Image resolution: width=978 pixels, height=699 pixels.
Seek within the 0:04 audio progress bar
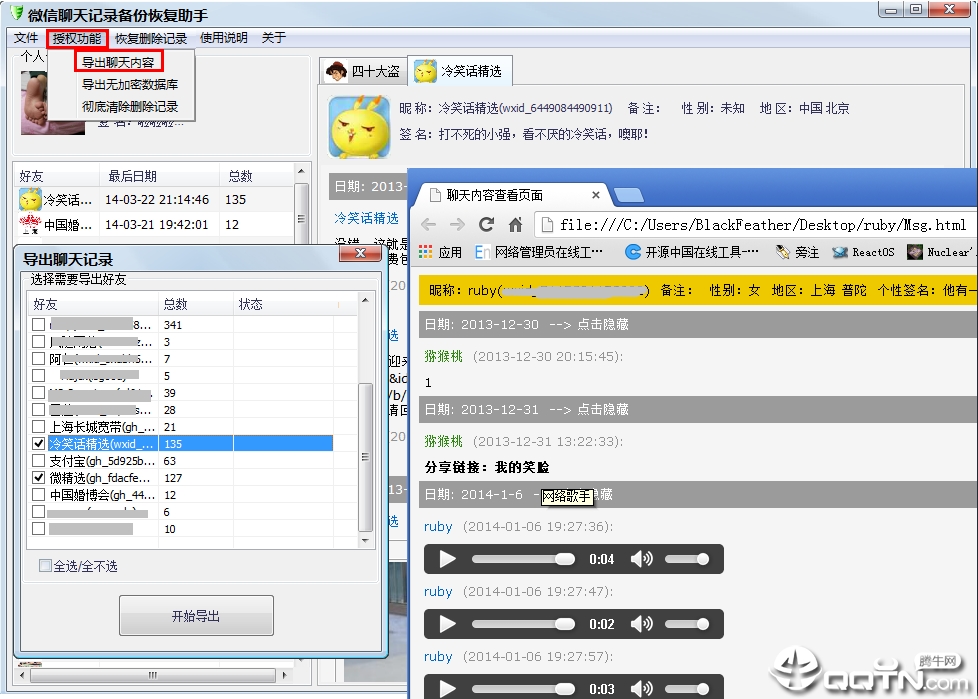click(x=523, y=559)
